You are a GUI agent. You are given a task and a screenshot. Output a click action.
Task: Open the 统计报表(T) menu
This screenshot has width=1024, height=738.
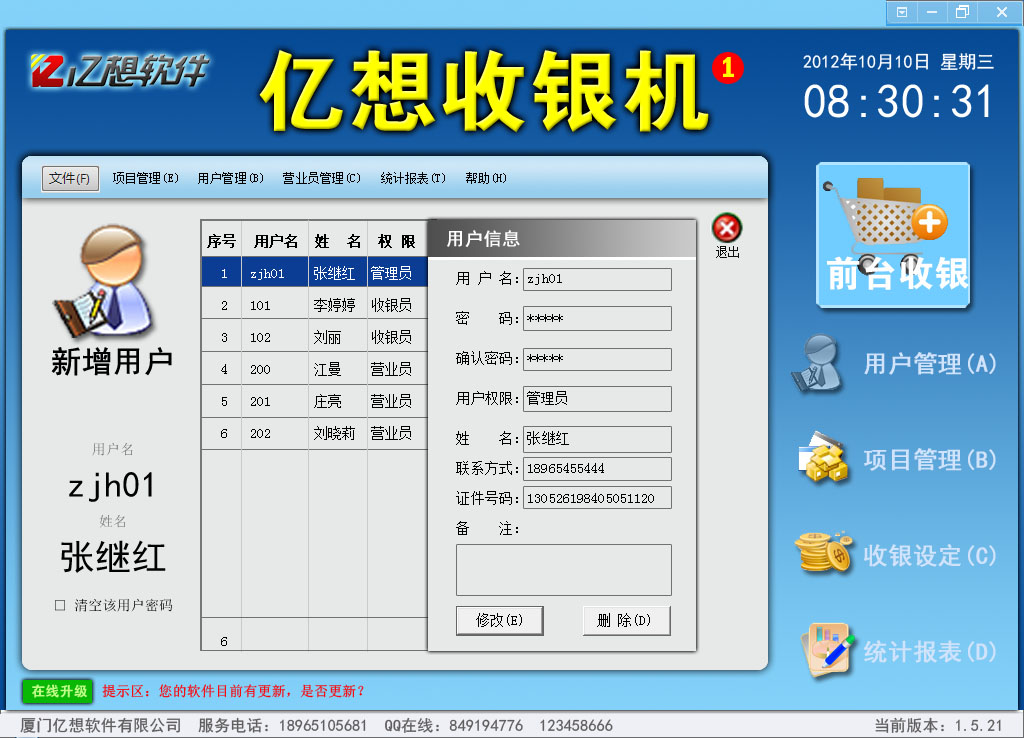(413, 178)
